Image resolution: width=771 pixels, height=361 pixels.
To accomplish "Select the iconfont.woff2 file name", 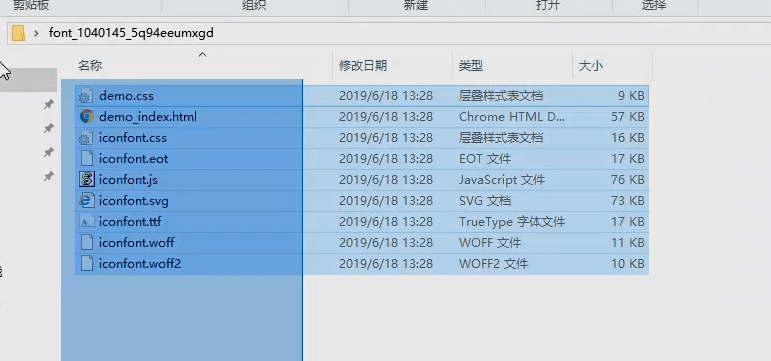I will [140, 264].
